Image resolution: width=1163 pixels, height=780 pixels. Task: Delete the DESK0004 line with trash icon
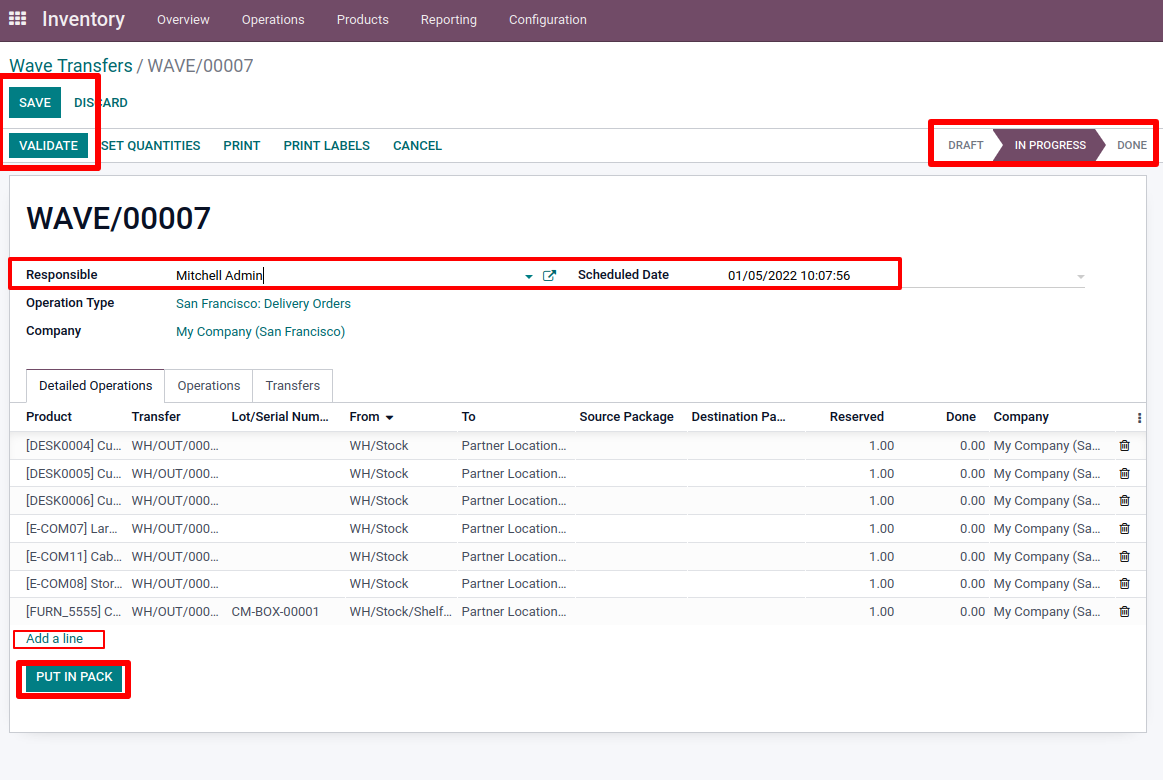(1124, 446)
